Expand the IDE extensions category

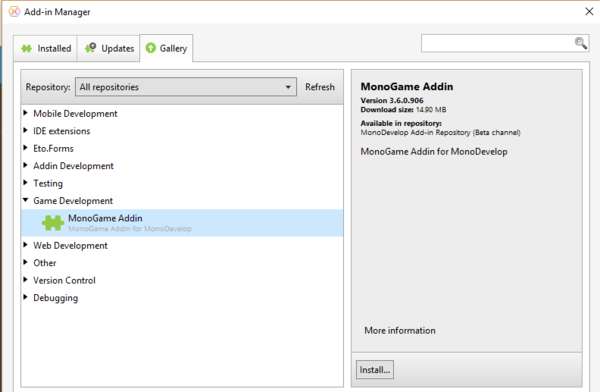coord(25,130)
